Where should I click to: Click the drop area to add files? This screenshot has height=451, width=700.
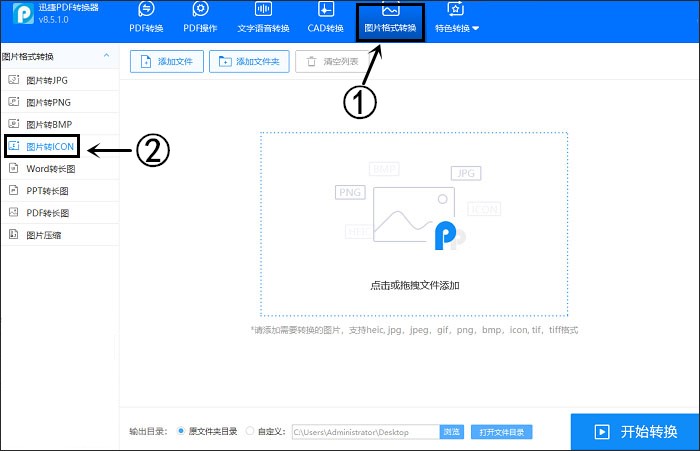[414, 224]
